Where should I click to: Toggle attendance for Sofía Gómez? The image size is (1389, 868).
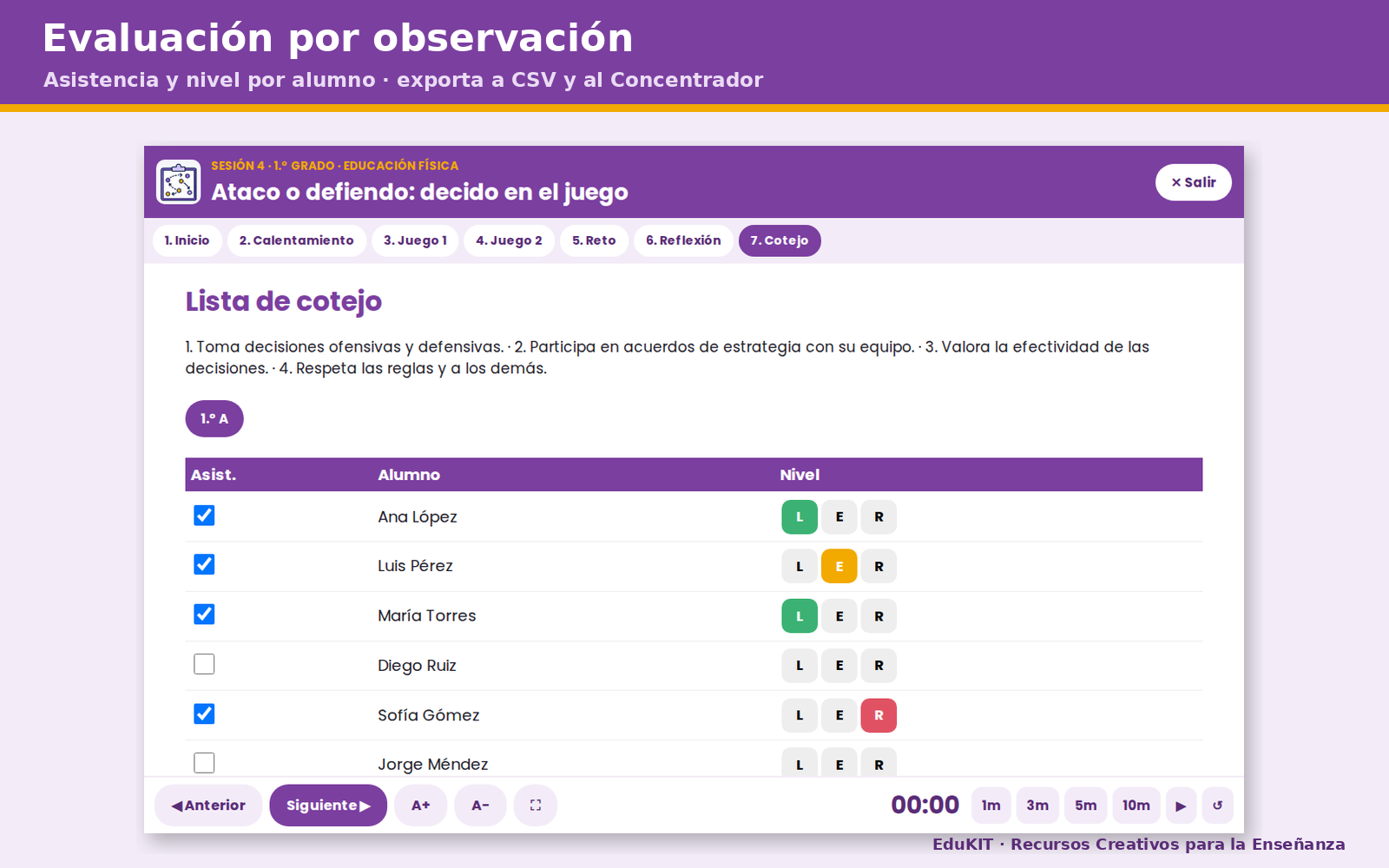click(x=204, y=713)
